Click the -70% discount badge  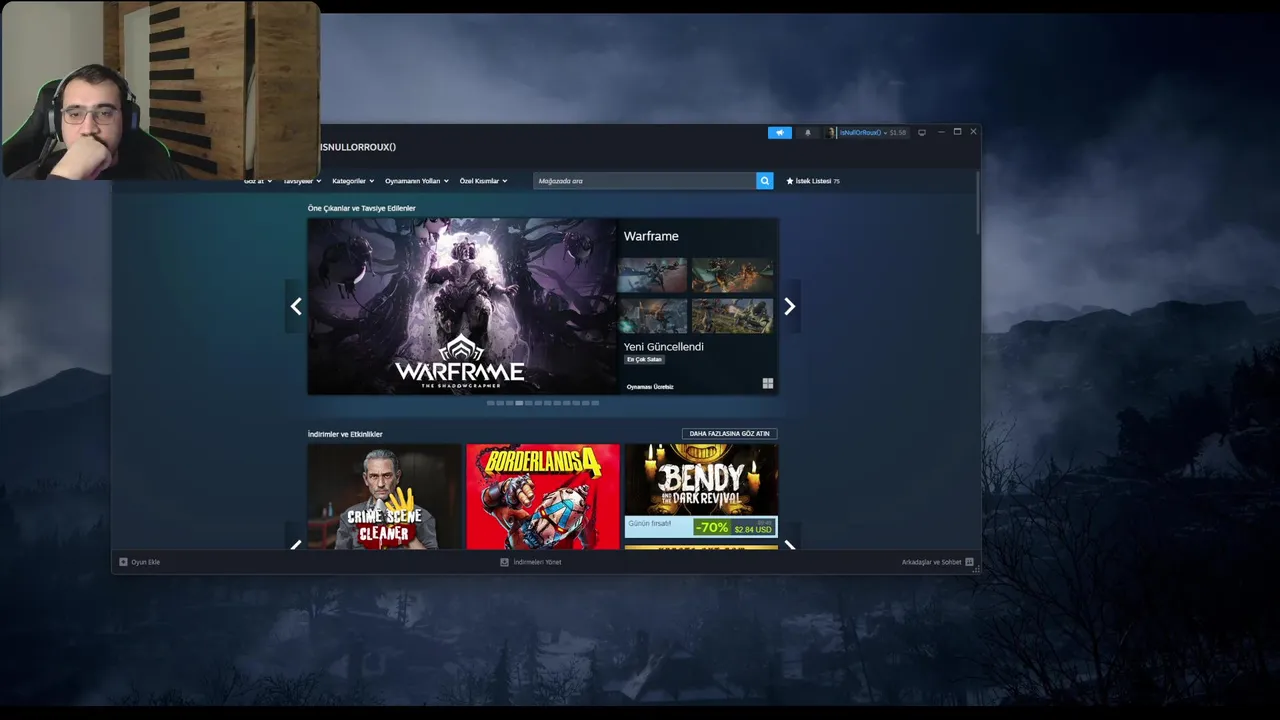pyautogui.click(x=712, y=527)
